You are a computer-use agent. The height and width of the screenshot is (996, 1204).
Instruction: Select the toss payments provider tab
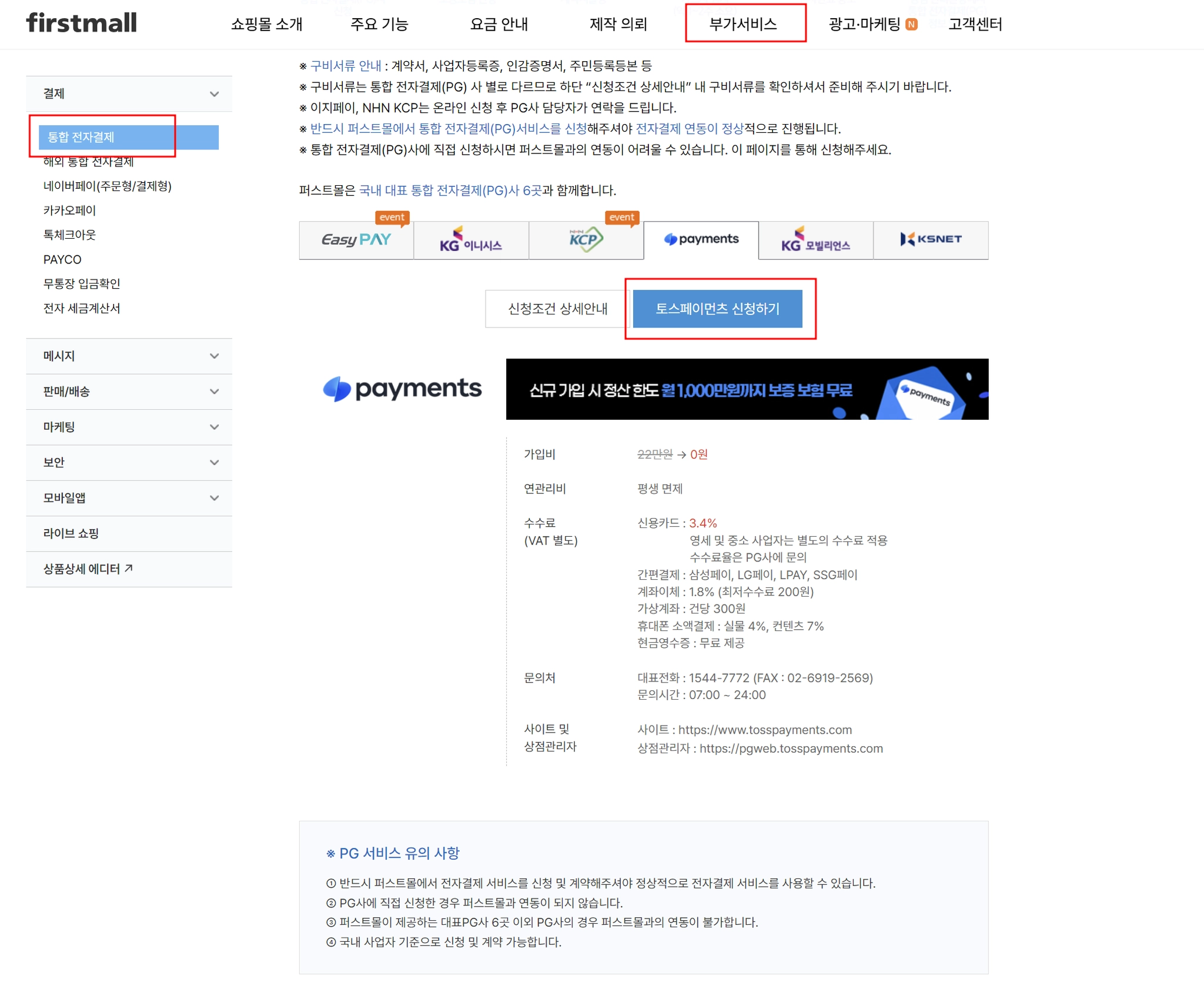[701, 240]
